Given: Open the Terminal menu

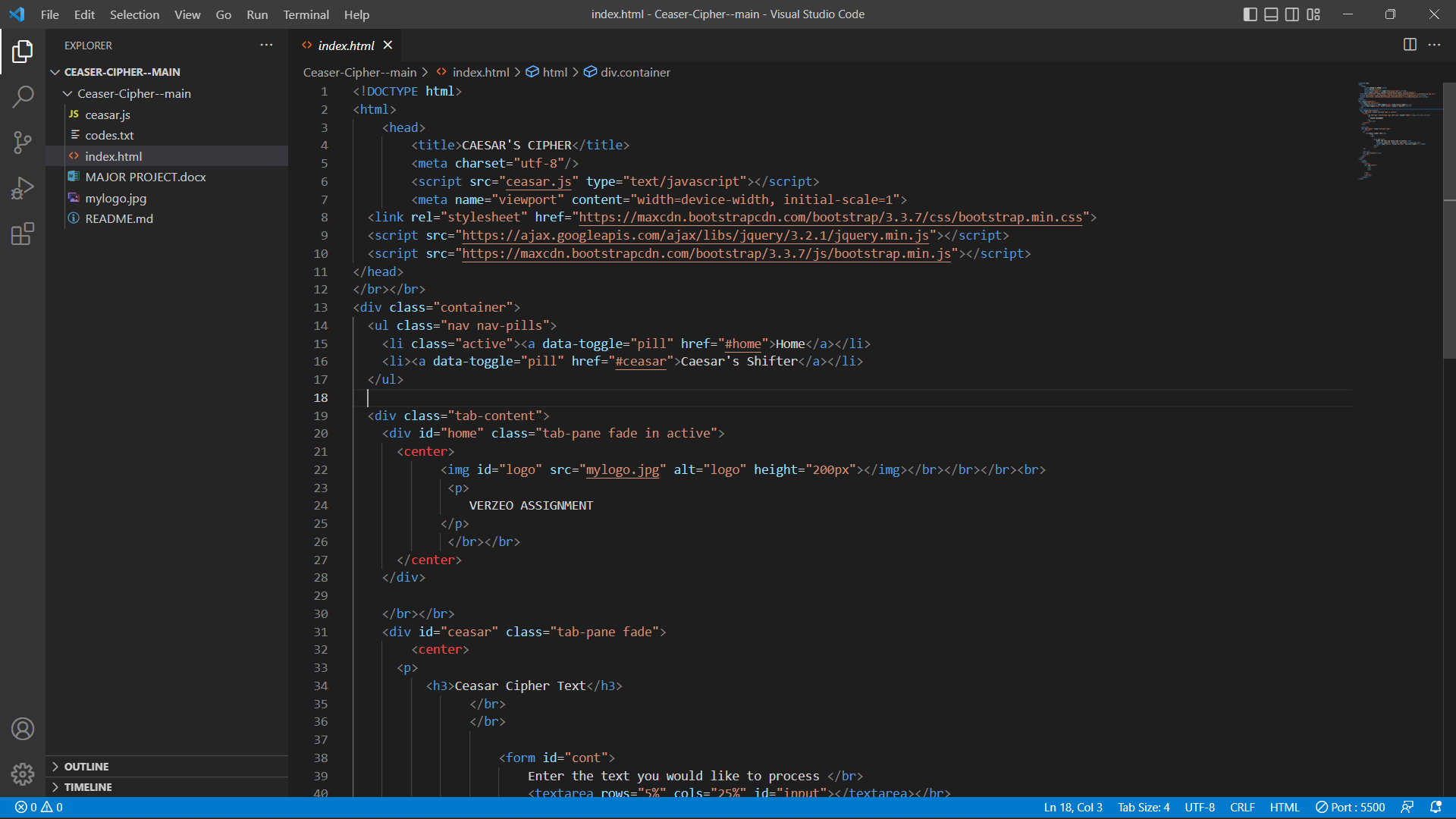Looking at the screenshot, I should 306,14.
